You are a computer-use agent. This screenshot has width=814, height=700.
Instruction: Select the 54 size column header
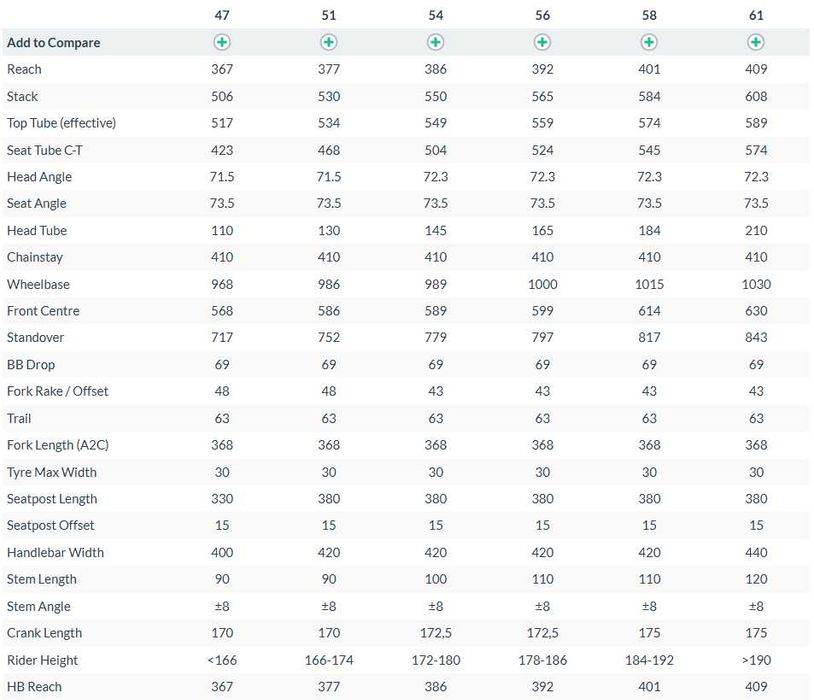pos(436,15)
